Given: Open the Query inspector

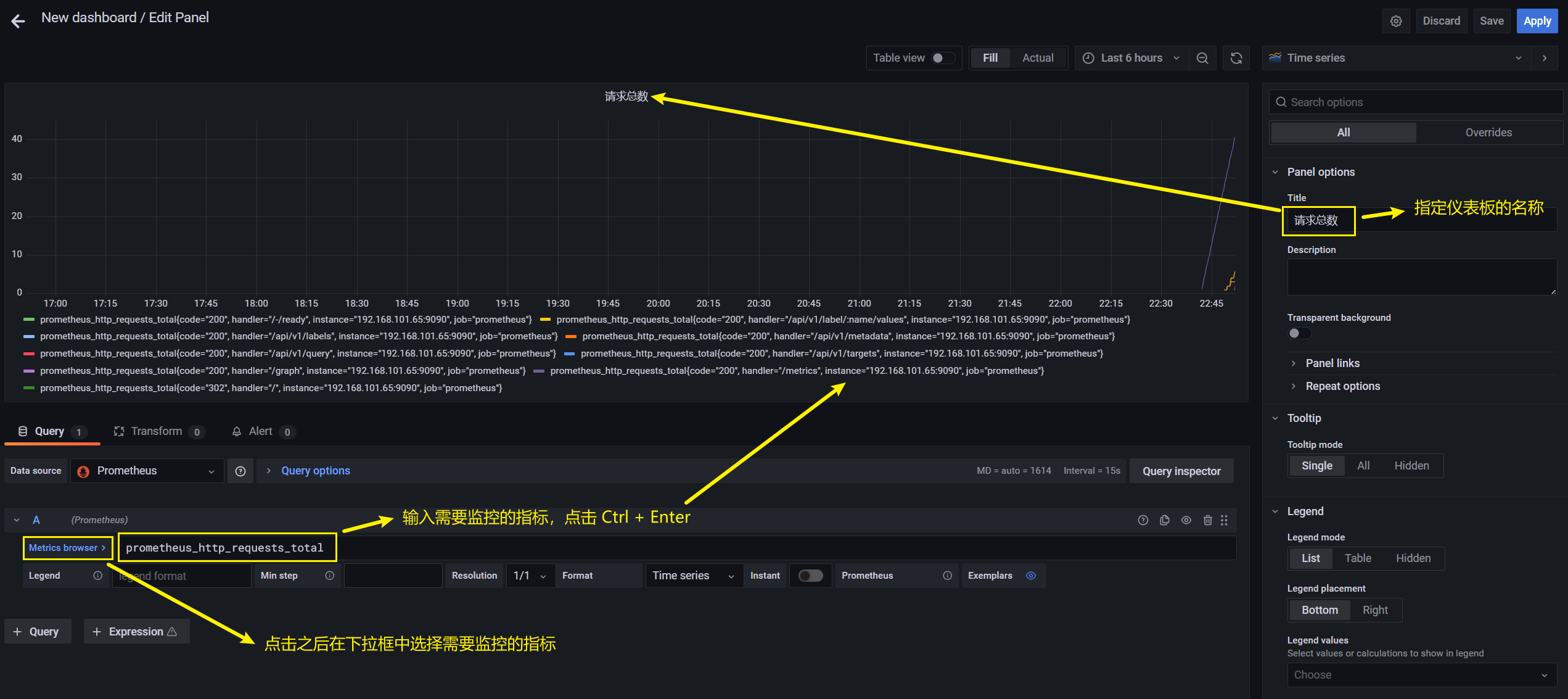Looking at the screenshot, I should 1181,471.
